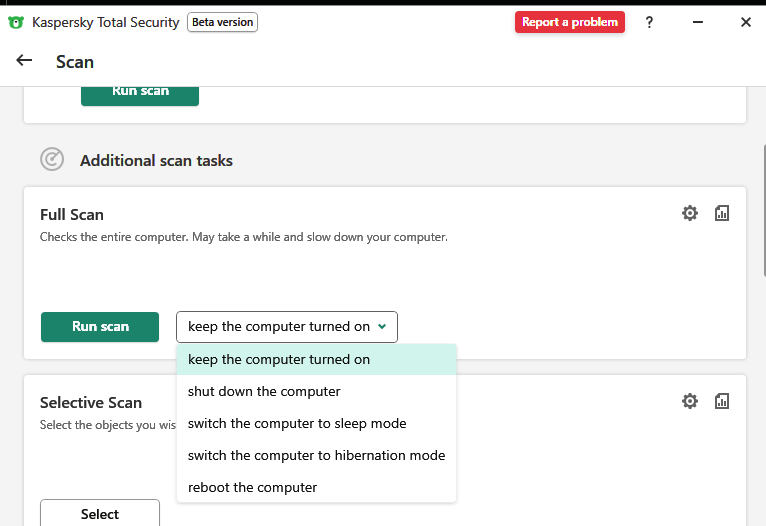Go back using the arrow icon

tap(25, 61)
